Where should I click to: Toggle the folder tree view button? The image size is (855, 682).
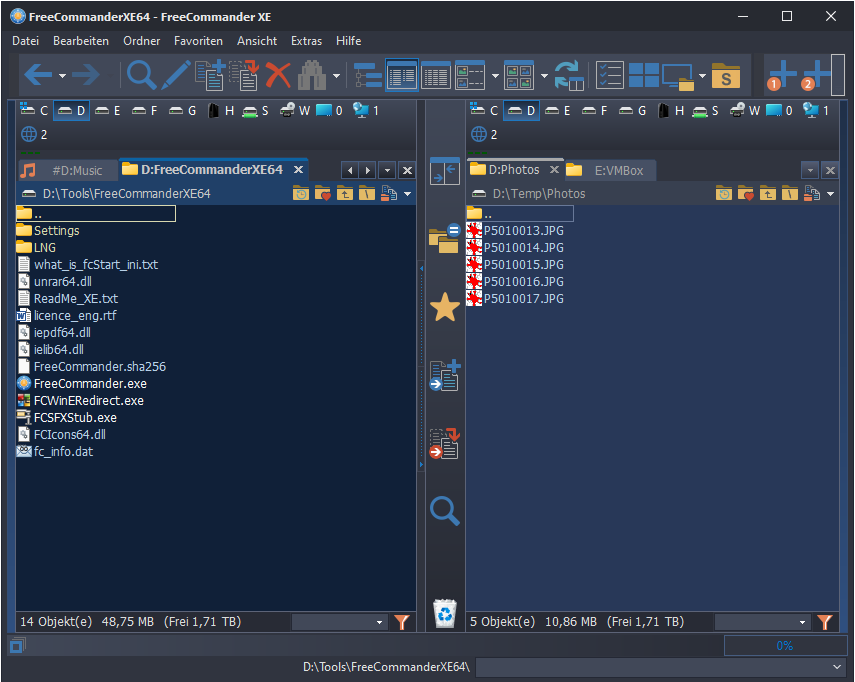pos(368,75)
